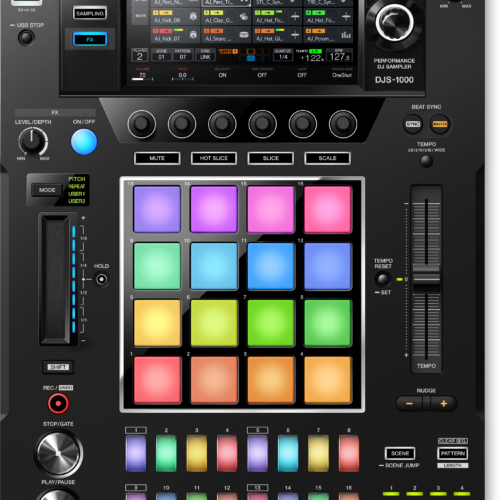
Task: Toggle the HOLD button beside touch strip
Action: 102,279
